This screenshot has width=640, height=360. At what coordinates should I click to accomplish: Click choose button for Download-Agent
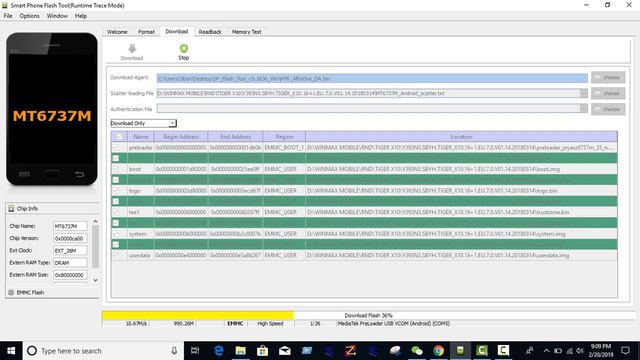(x=608, y=78)
